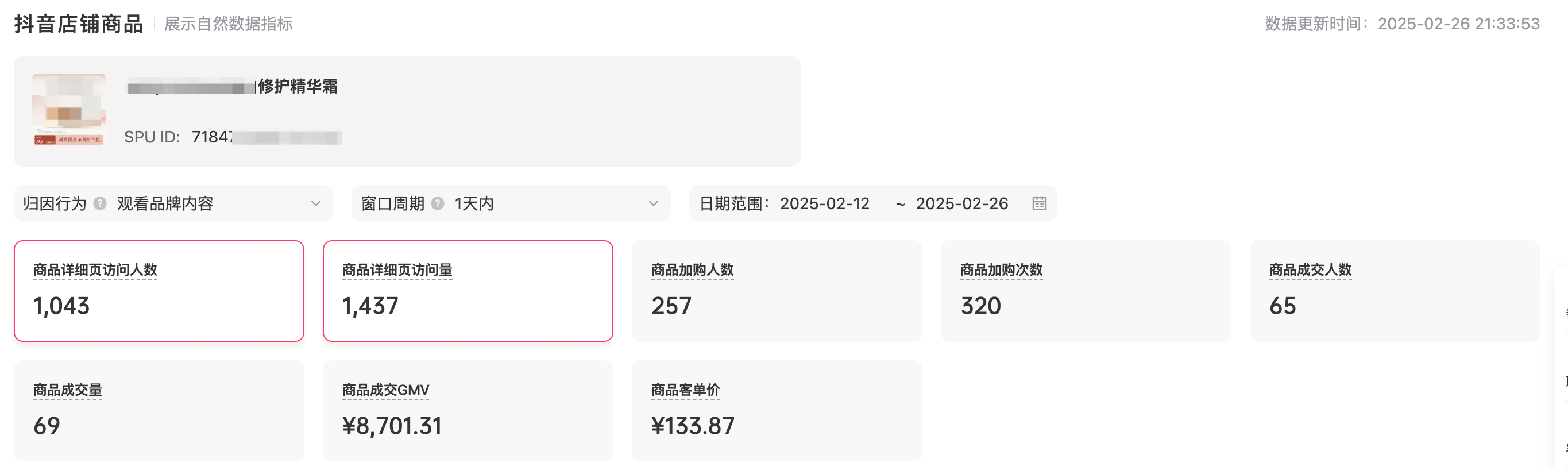Click help icon next to 窗口周期
Viewport: 1568px width, 470px height.
click(x=438, y=203)
